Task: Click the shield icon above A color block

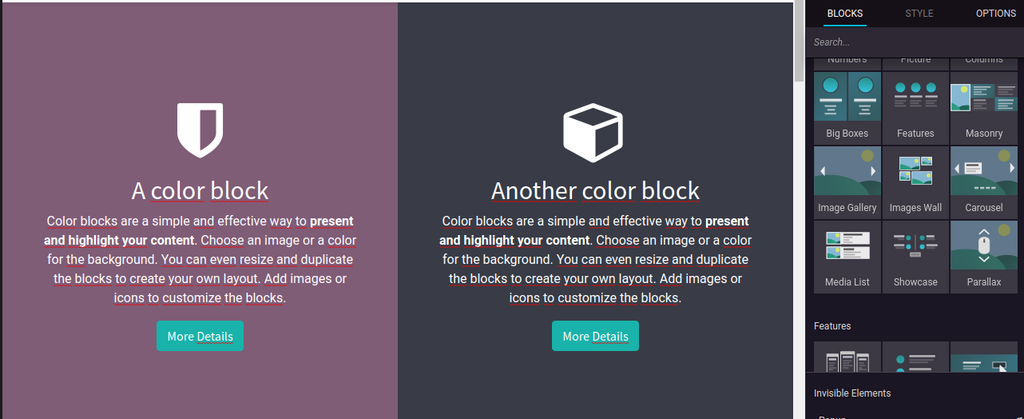Action: click(200, 130)
